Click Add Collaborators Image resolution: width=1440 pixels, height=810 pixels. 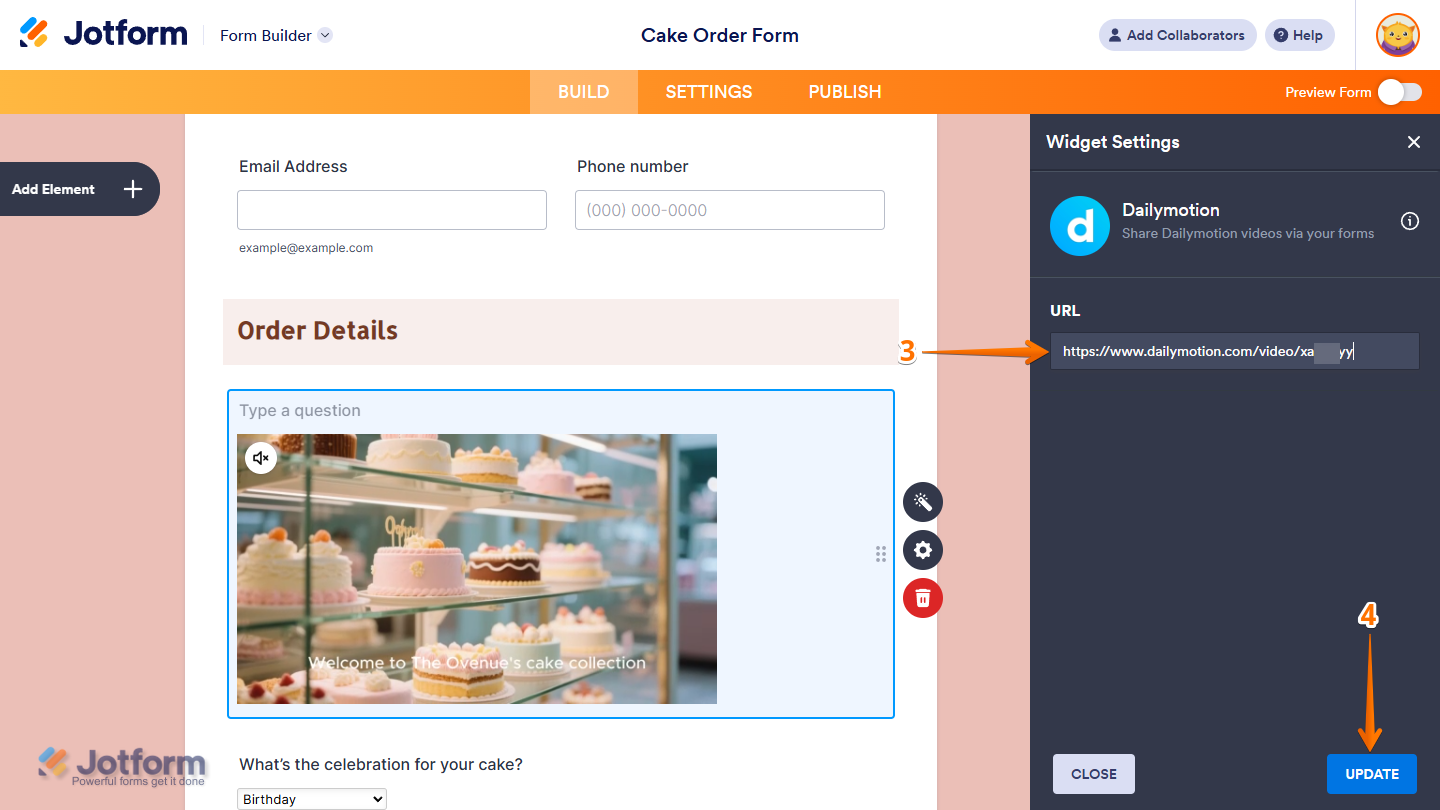[x=1177, y=35]
